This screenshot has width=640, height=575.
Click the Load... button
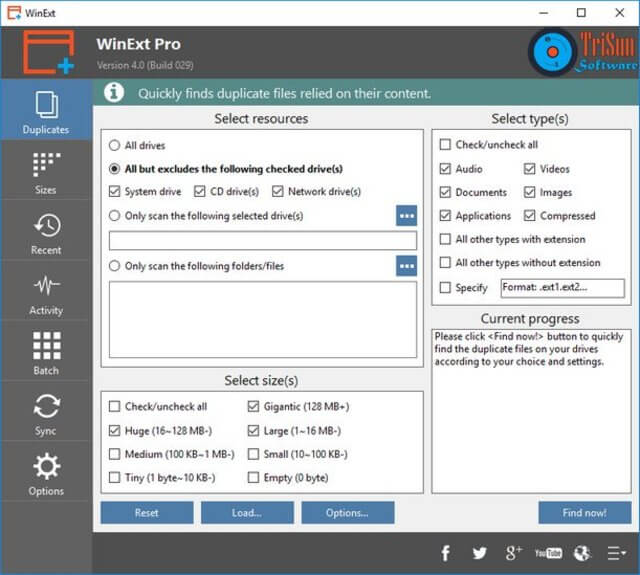pos(247,513)
